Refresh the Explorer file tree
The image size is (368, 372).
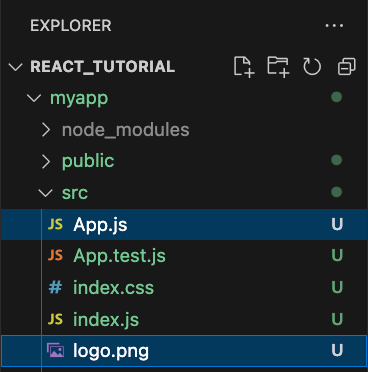coord(312,66)
